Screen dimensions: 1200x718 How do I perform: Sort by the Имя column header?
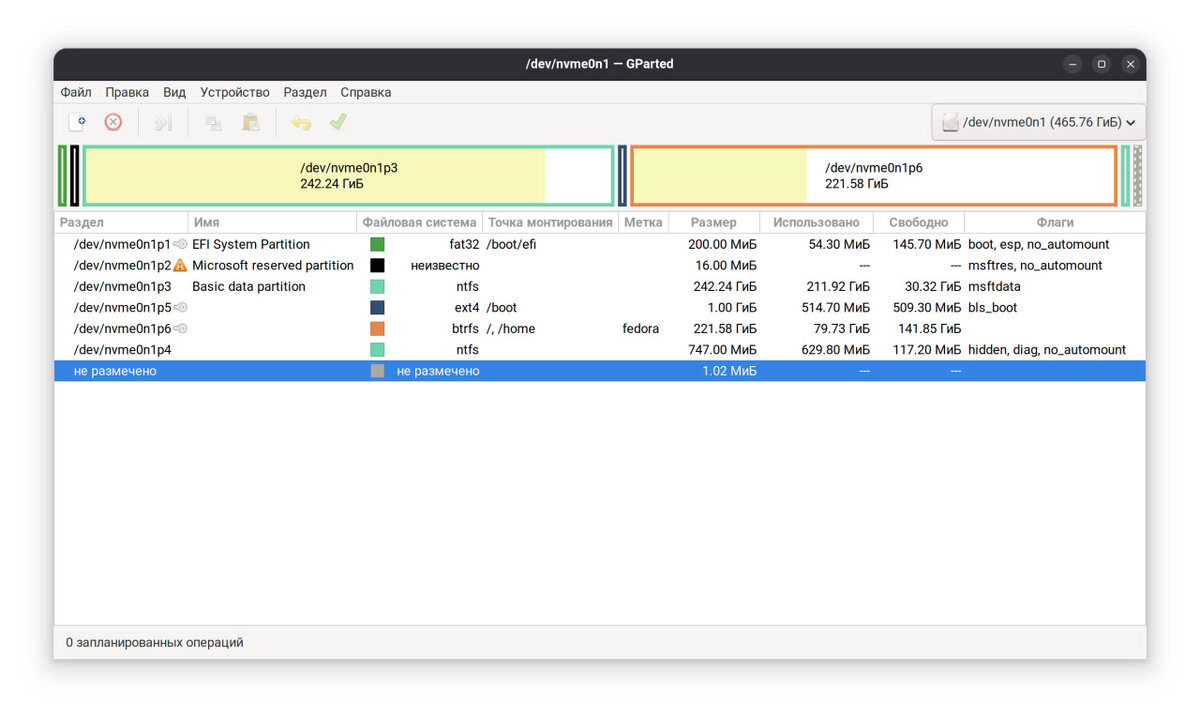coord(272,222)
